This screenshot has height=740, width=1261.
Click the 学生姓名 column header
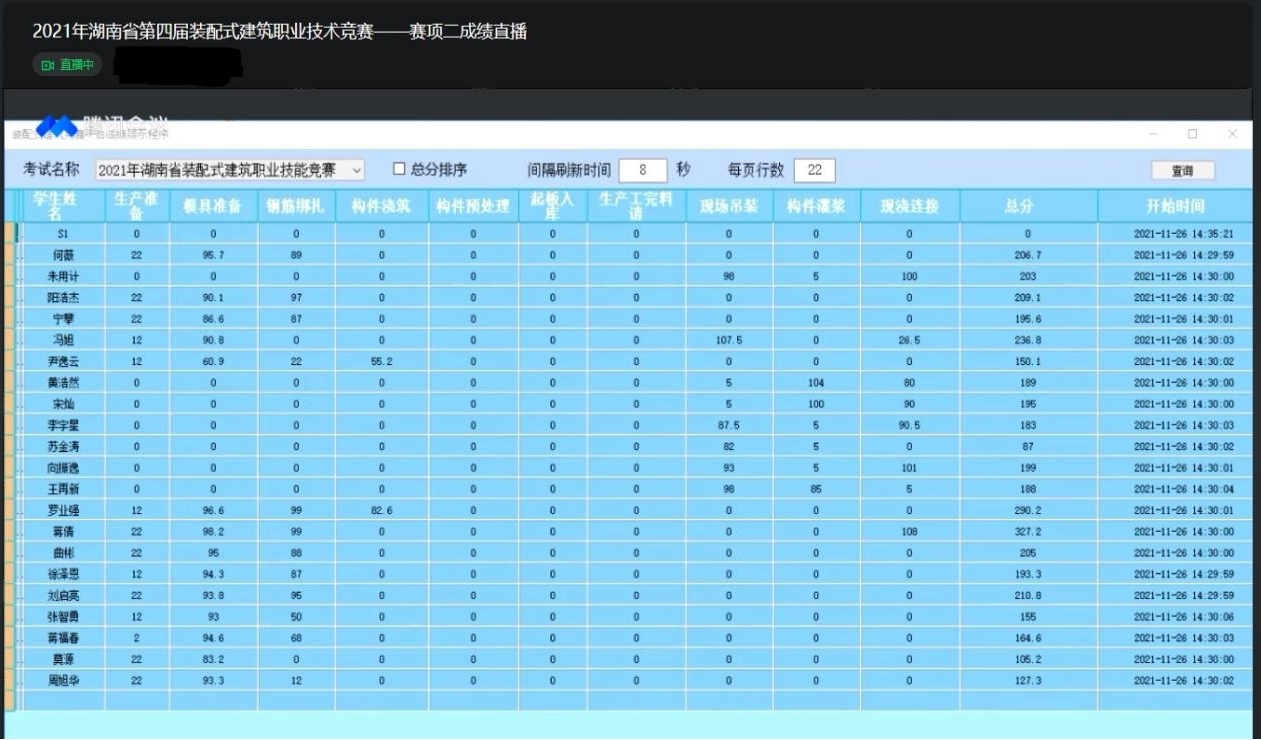point(62,206)
